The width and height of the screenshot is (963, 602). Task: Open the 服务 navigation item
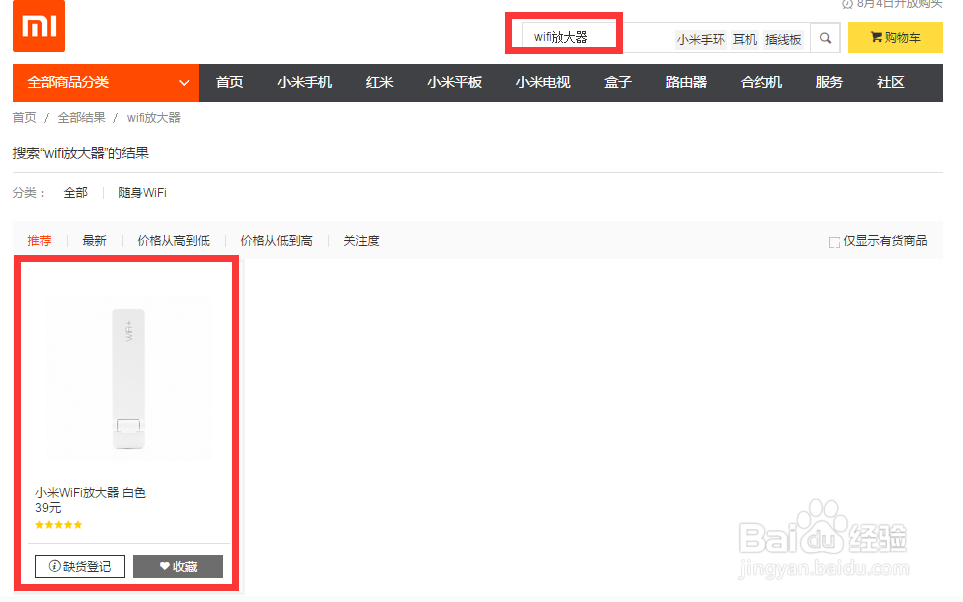click(x=829, y=82)
